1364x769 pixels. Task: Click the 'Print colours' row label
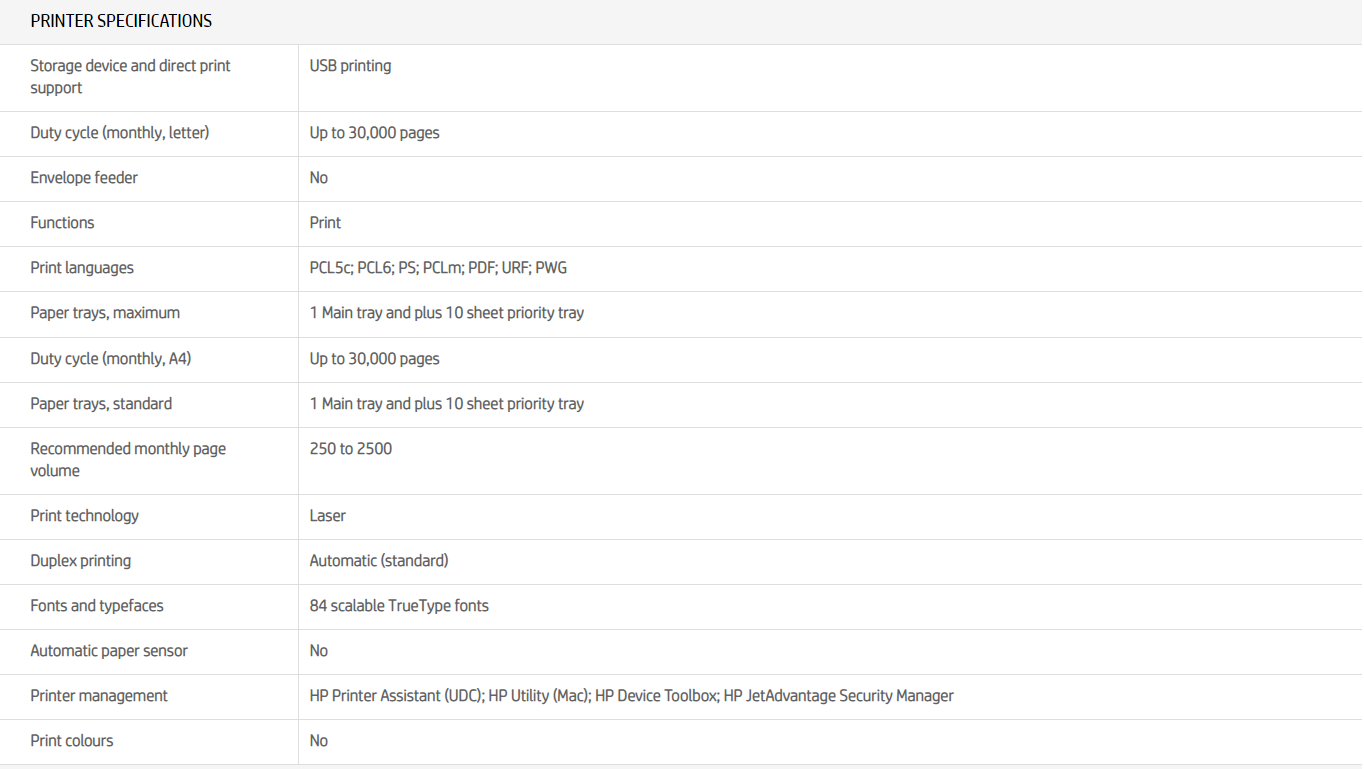click(72, 741)
